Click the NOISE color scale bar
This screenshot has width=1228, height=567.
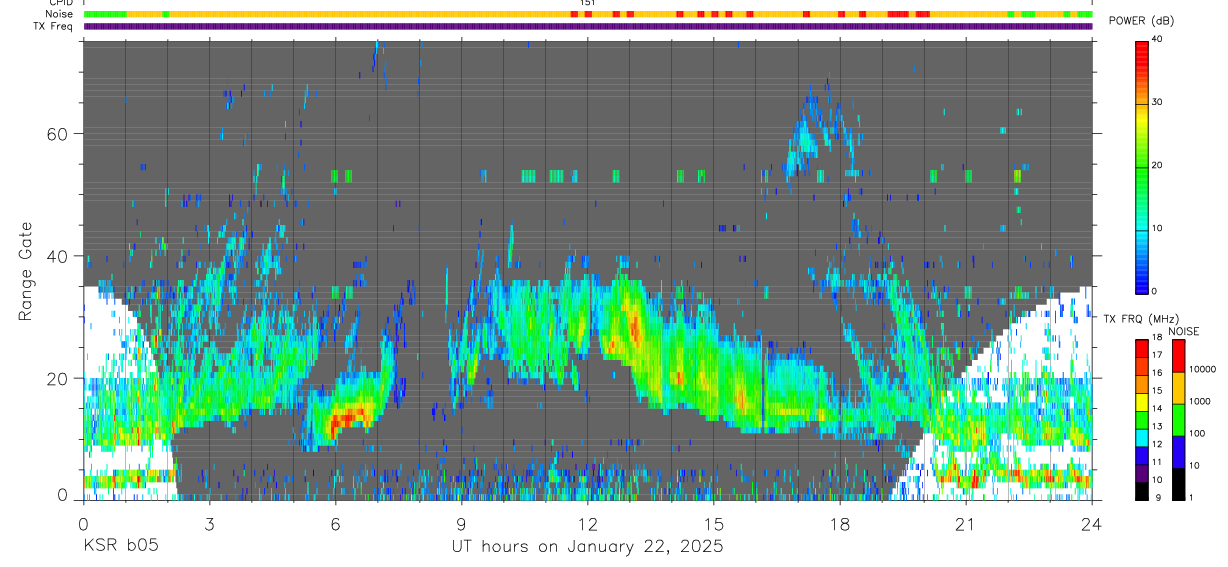click(x=1179, y=420)
